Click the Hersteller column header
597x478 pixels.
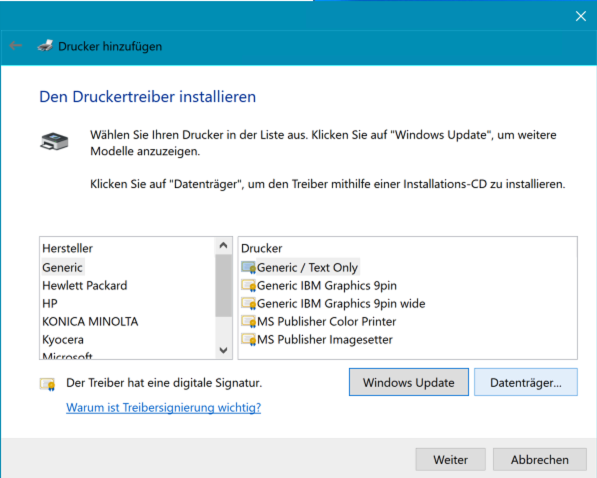[x=67, y=248]
